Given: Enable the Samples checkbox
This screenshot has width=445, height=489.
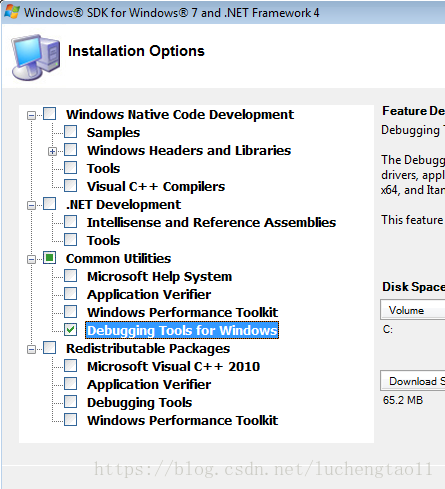Looking at the screenshot, I should click(71, 132).
